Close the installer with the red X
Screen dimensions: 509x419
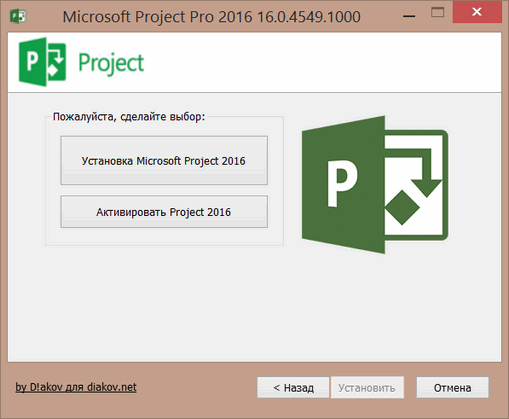coord(477,12)
